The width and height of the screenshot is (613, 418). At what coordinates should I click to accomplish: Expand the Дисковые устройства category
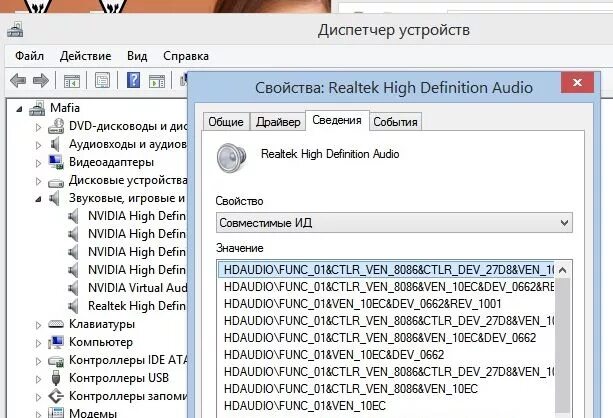tap(38, 181)
